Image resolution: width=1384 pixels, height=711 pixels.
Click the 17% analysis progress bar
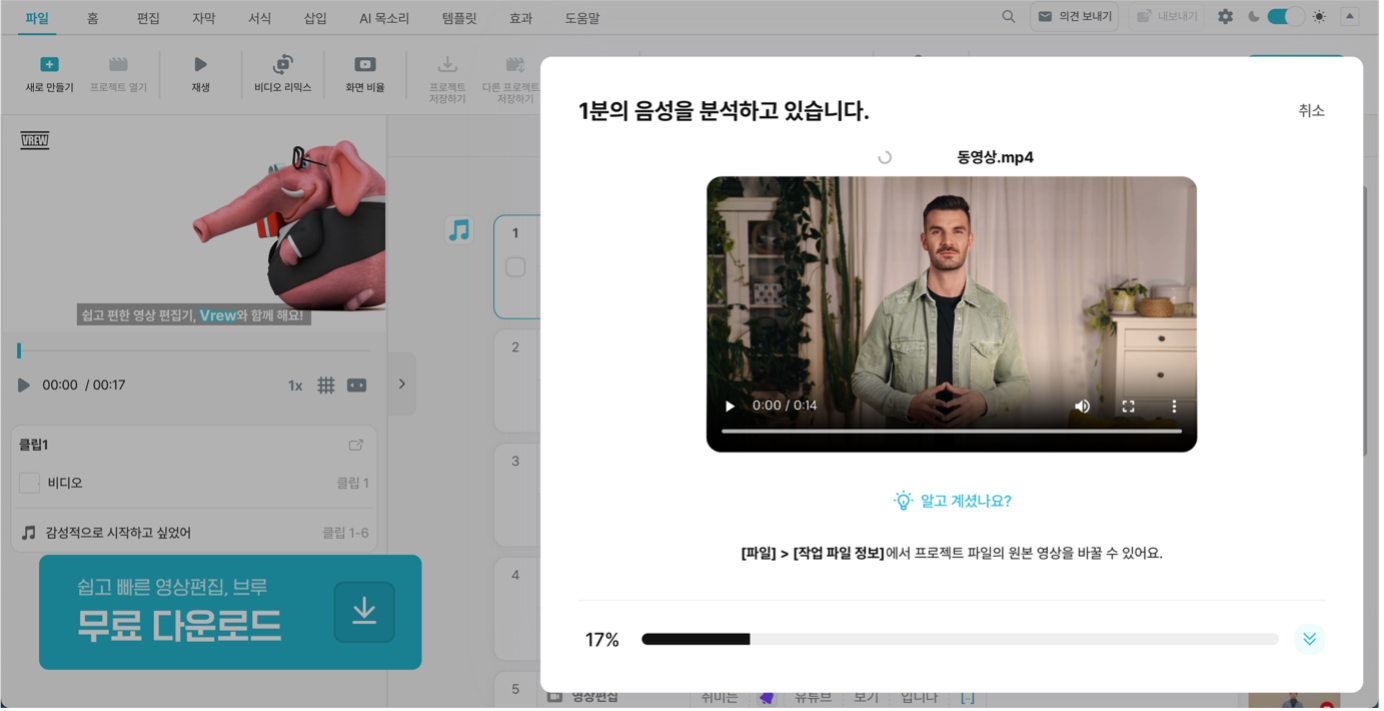[960, 639]
